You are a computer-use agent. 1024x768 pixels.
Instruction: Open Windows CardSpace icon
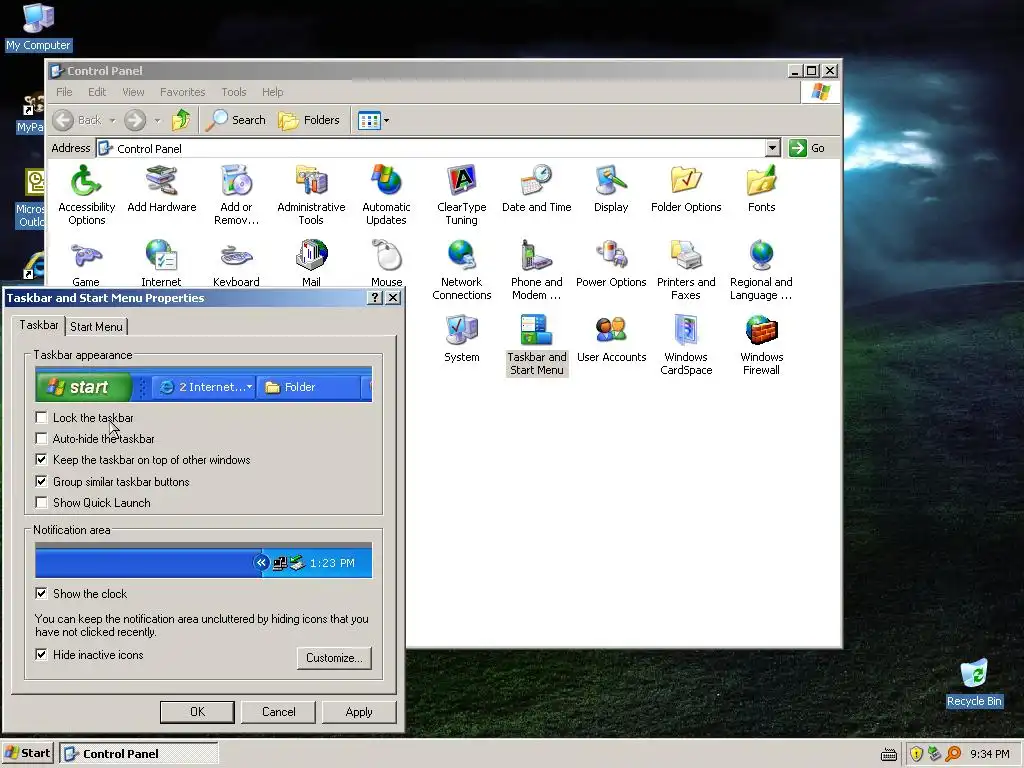(x=686, y=344)
